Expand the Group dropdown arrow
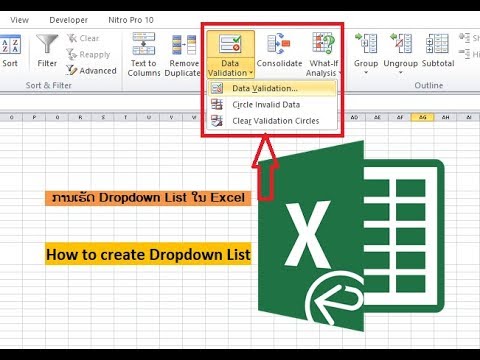The width and height of the screenshot is (480, 360). pos(366,73)
